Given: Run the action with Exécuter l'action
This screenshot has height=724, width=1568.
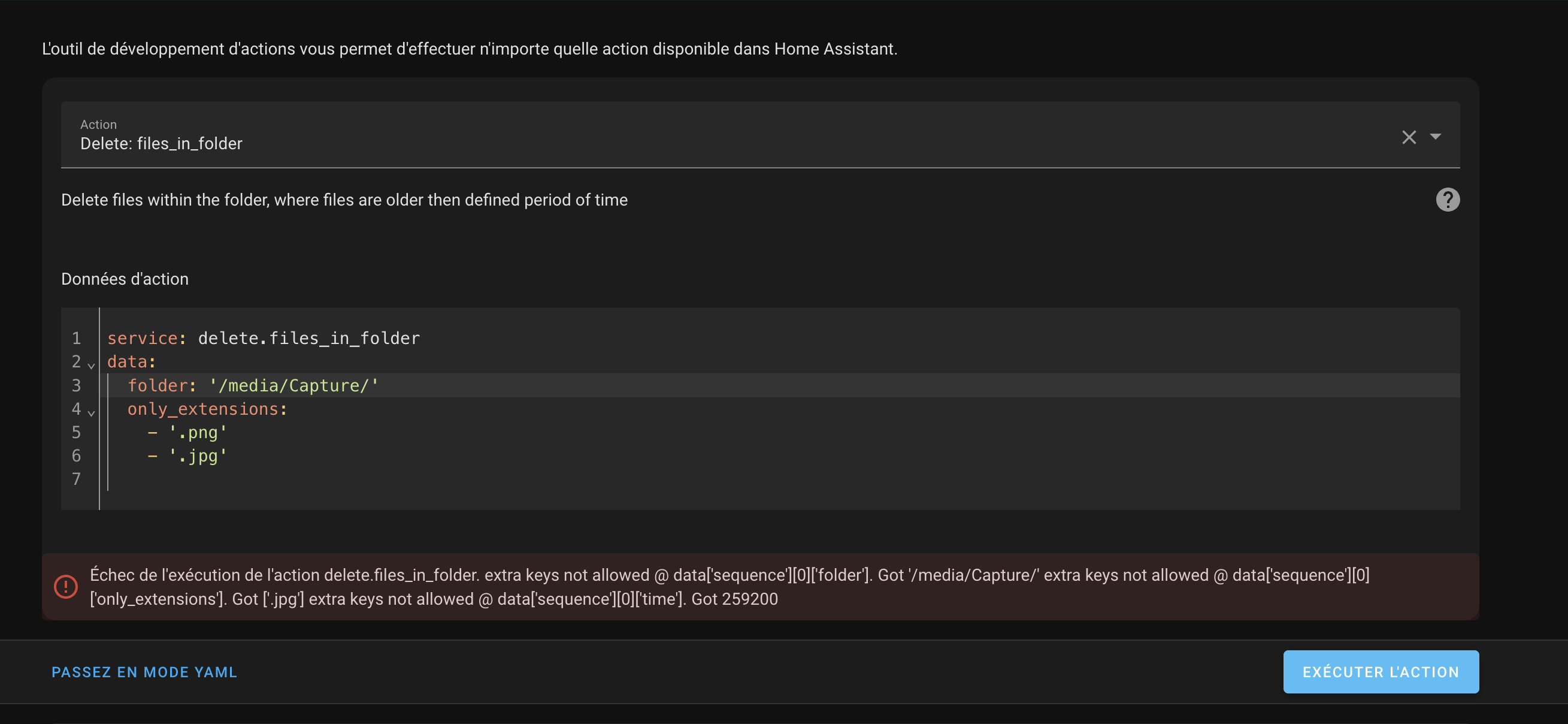Looking at the screenshot, I should click(x=1381, y=672).
